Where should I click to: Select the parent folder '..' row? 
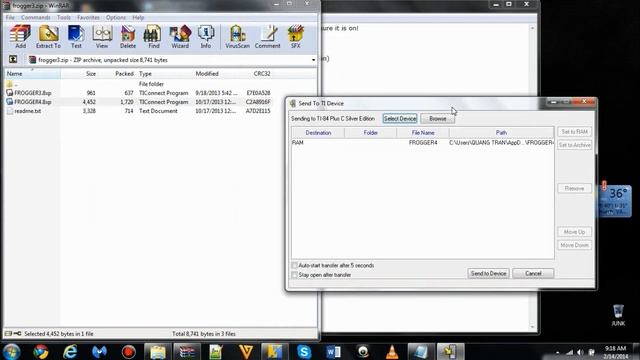tap(139, 84)
